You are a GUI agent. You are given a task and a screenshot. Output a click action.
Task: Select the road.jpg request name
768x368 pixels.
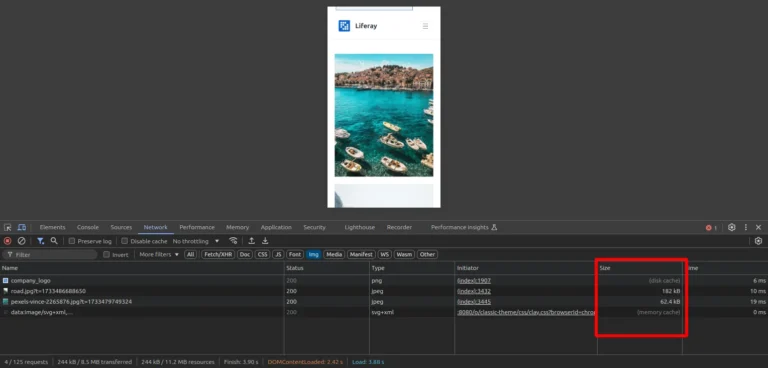(48, 291)
